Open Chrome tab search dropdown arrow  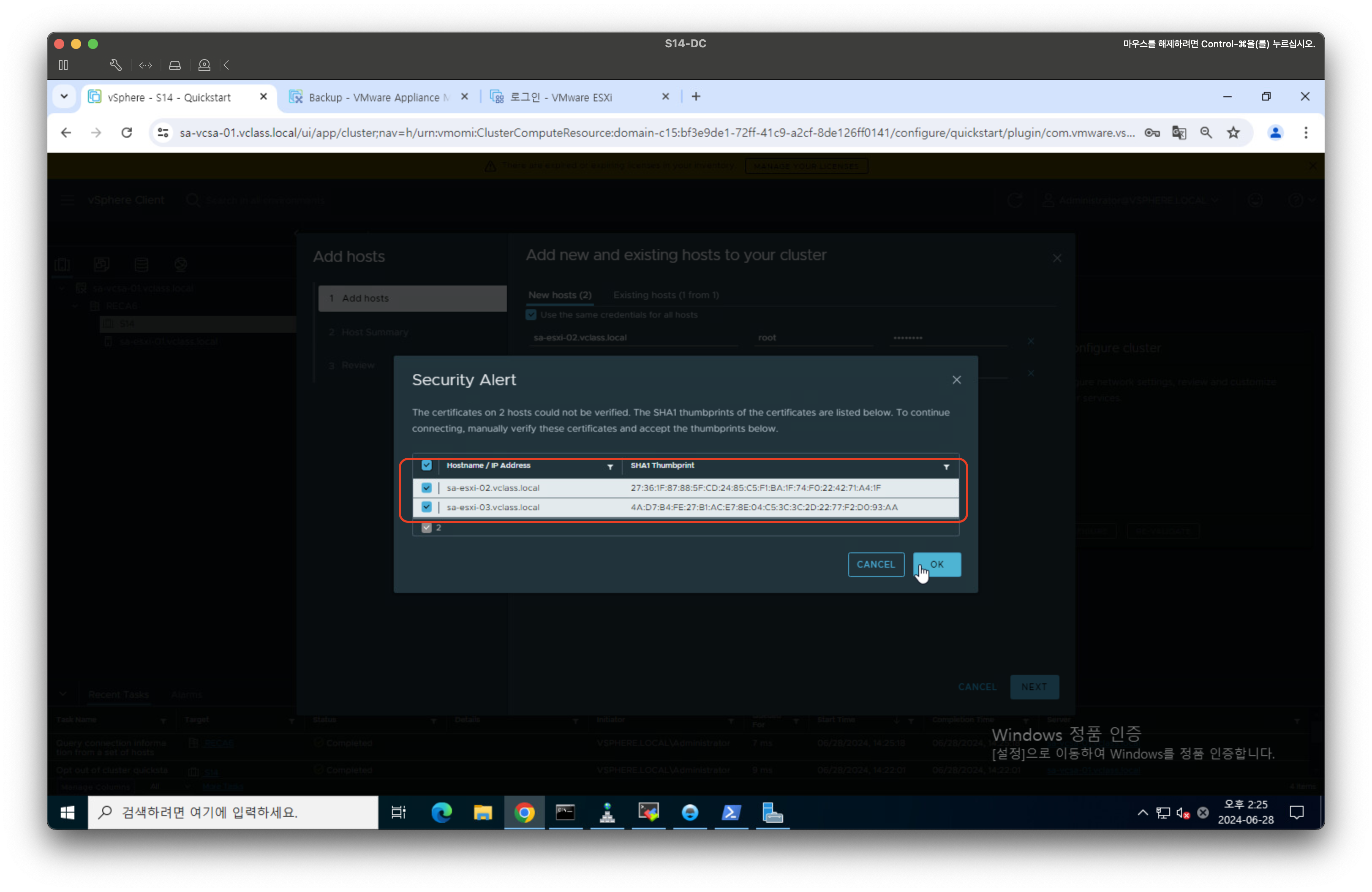pyautogui.click(x=64, y=96)
